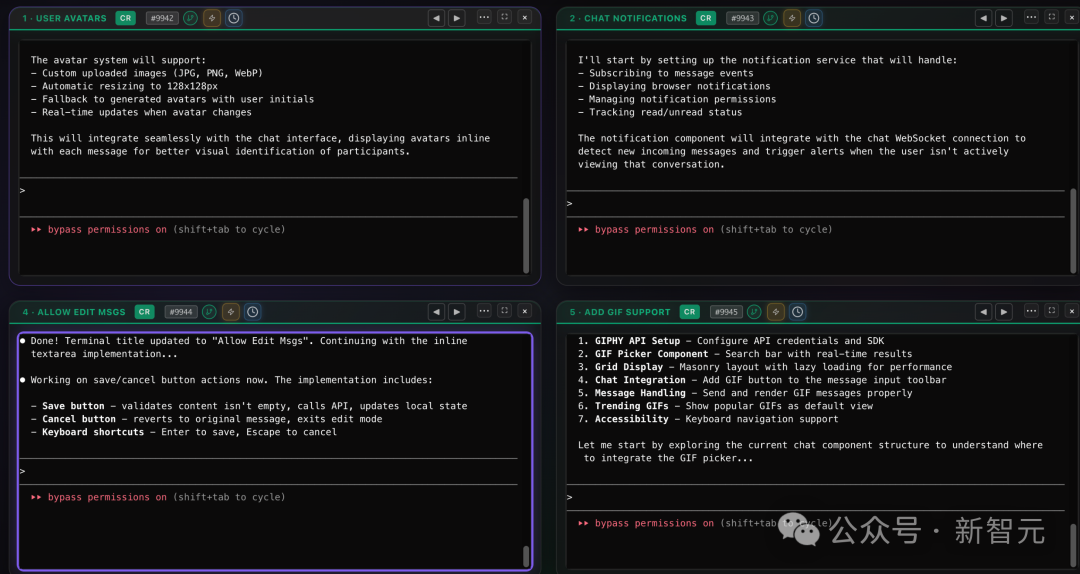
Task: Expand Chat Notifications panel to fullscreen
Action: tap(1052, 17)
